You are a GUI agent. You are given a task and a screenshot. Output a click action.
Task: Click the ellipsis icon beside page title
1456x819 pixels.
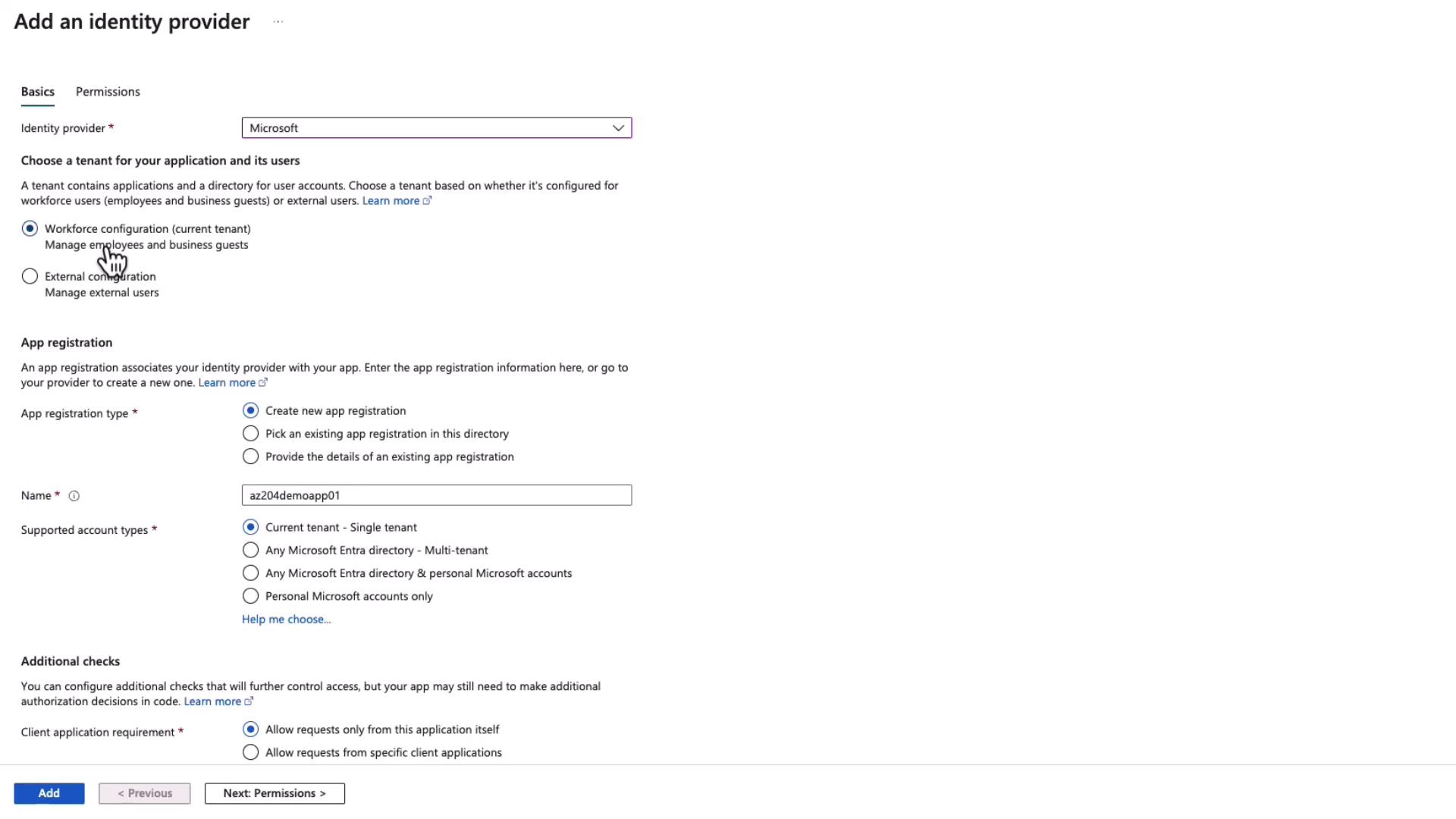(x=278, y=22)
